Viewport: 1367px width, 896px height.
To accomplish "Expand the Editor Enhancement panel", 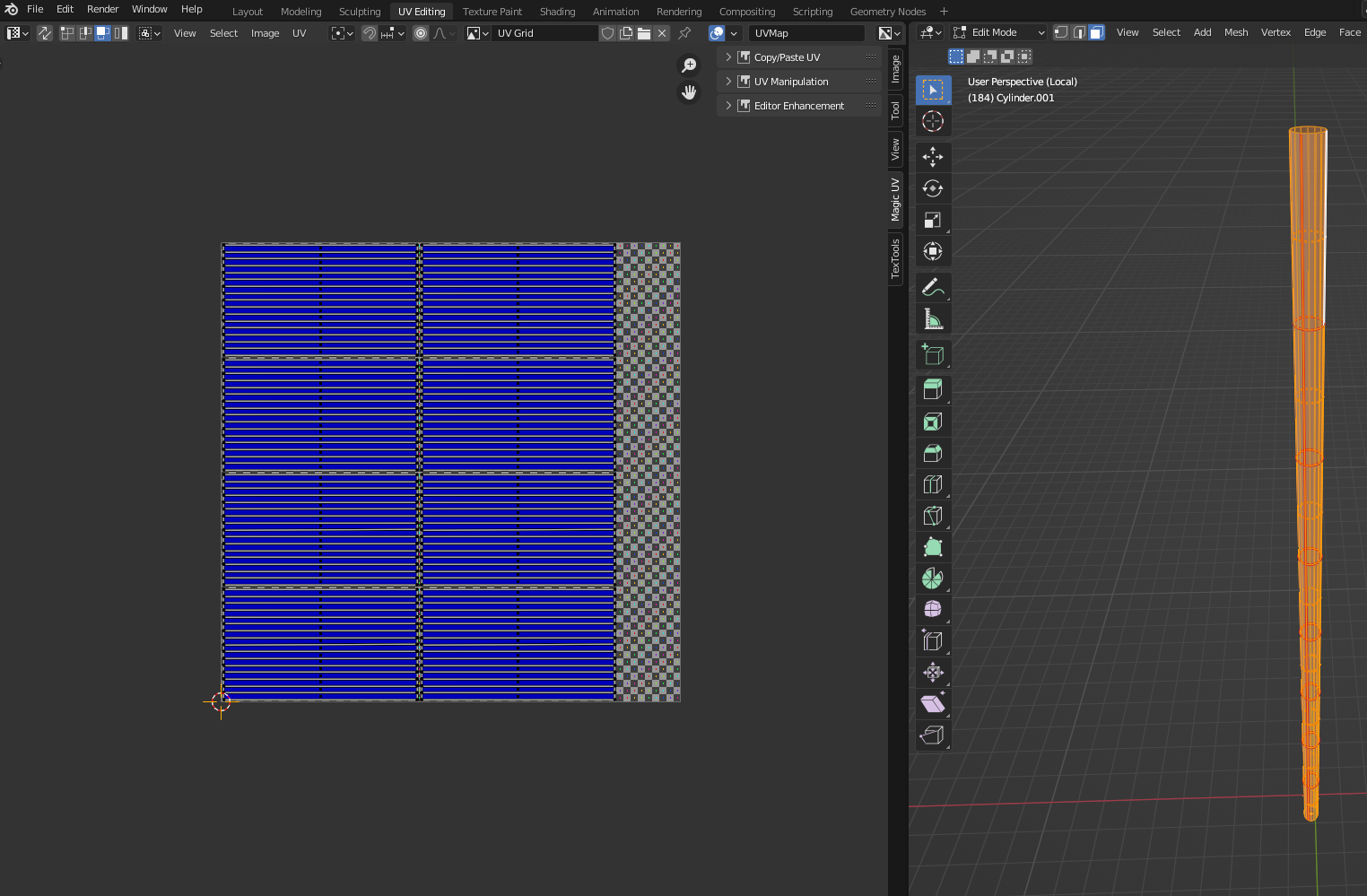I will click(799, 106).
